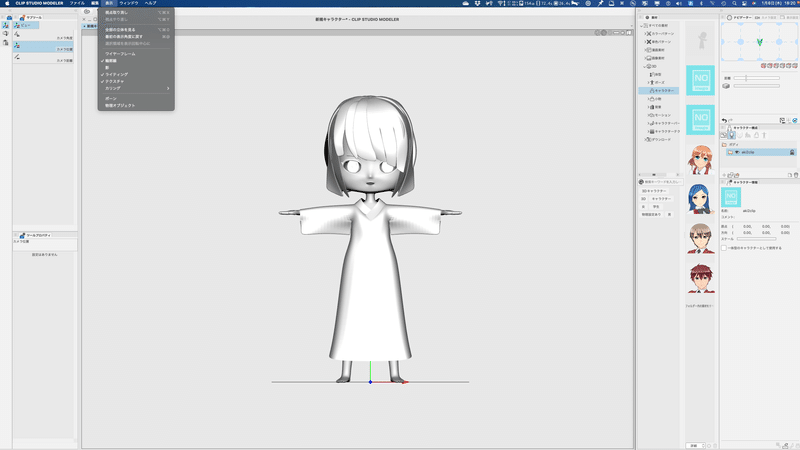
Task: Open the culling (カリング) submenu
Action: click(x=136, y=88)
